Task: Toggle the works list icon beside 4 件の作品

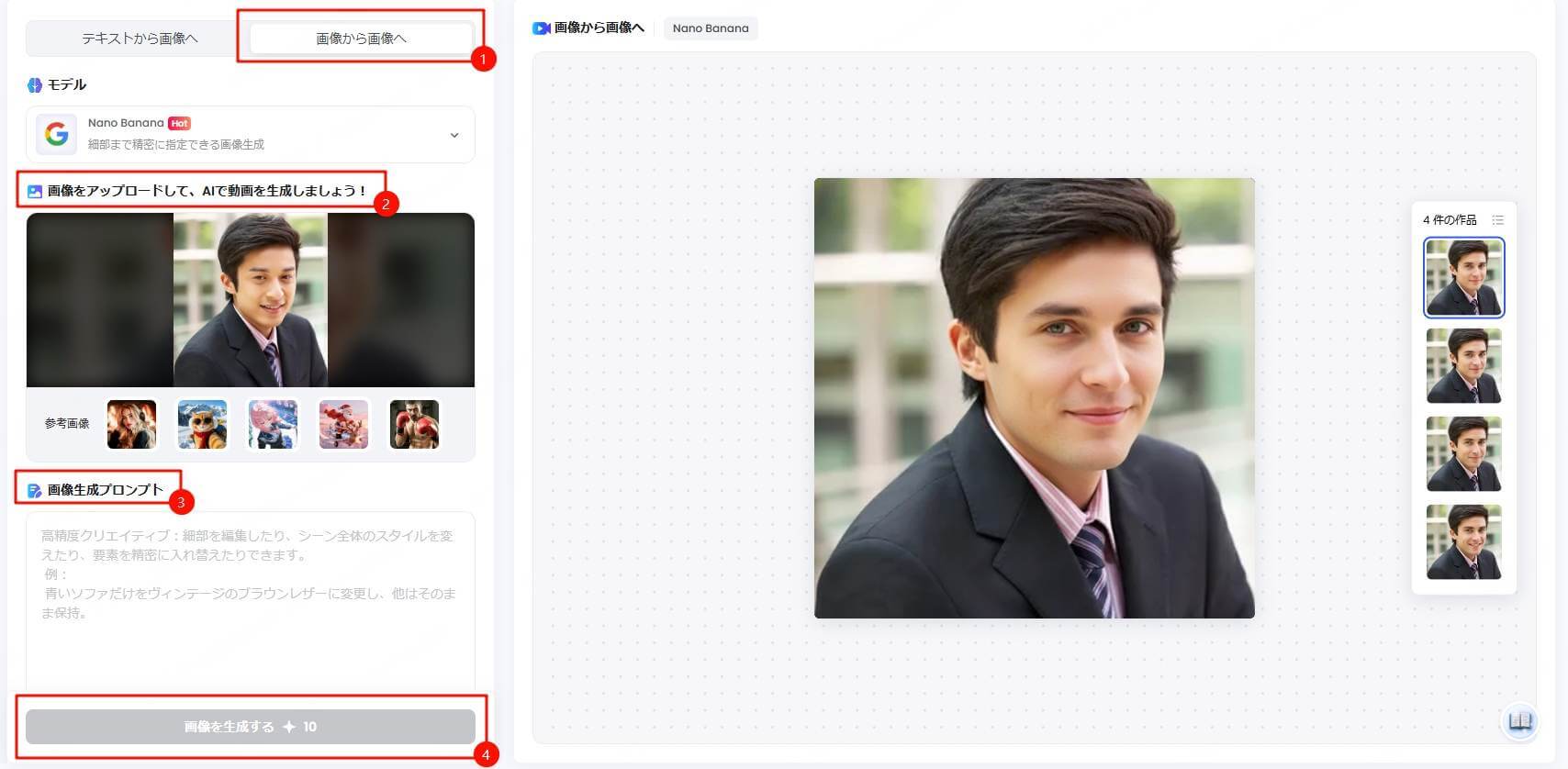Action: pos(1497,220)
